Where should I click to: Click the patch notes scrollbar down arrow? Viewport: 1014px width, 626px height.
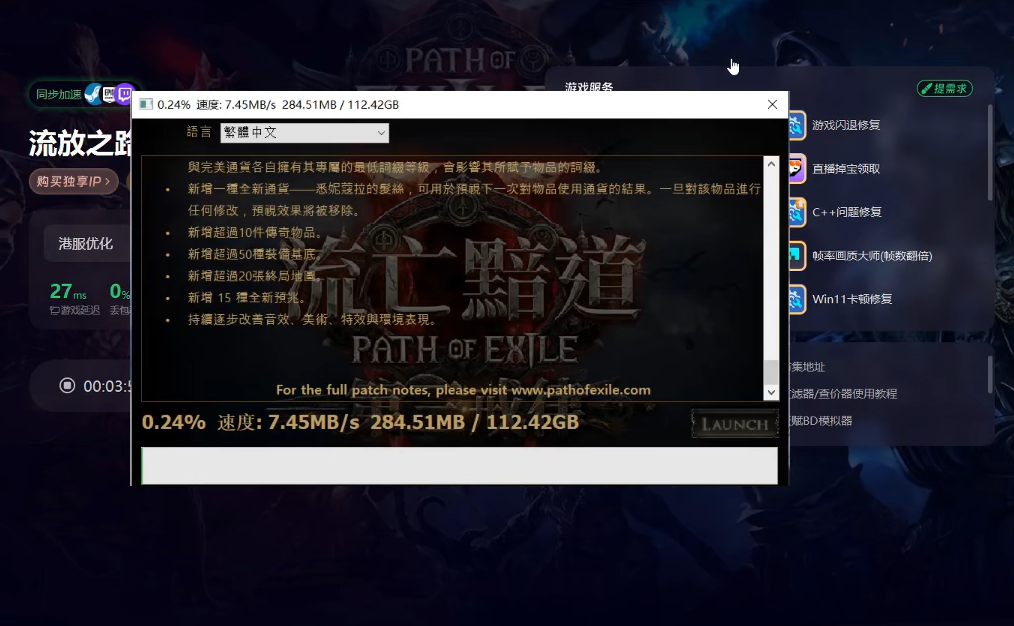[x=771, y=392]
